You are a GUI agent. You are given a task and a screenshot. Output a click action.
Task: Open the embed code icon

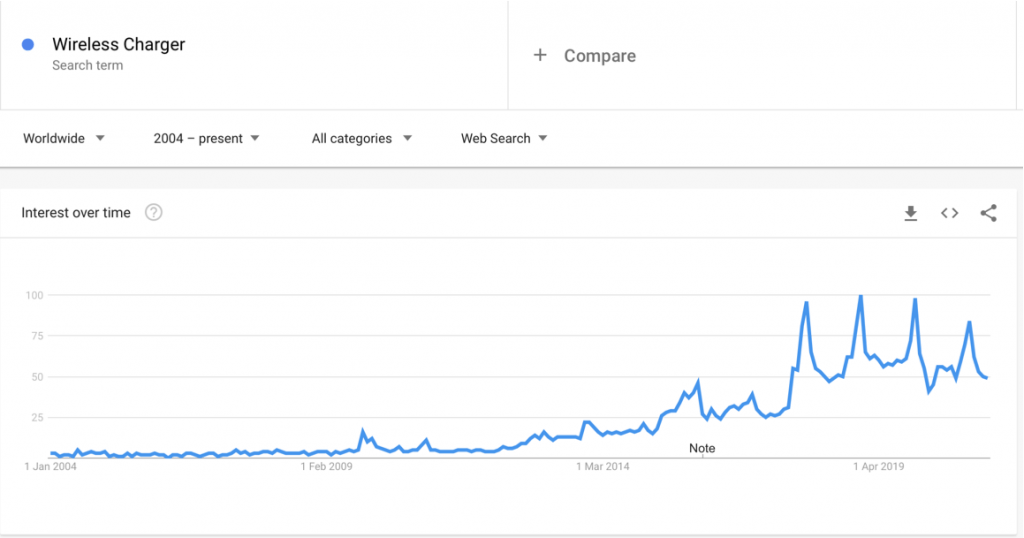pos(950,213)
